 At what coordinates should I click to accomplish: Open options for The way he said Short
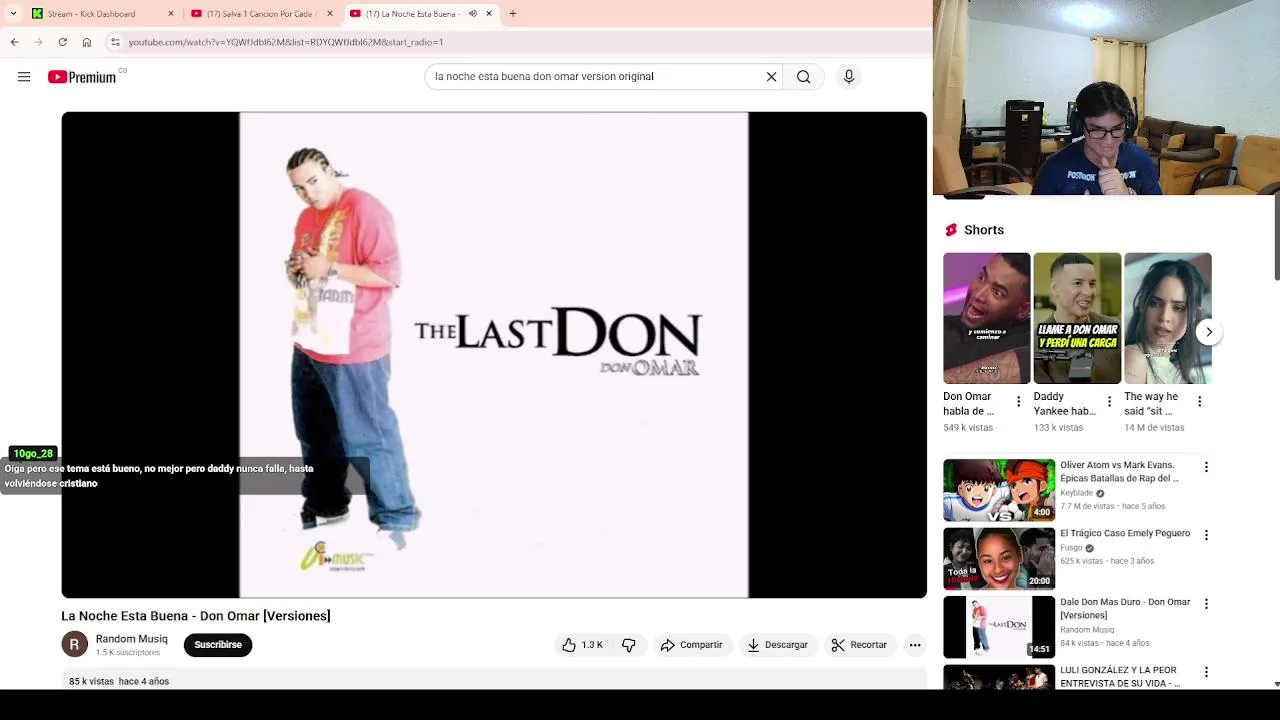click(1199, 402)
